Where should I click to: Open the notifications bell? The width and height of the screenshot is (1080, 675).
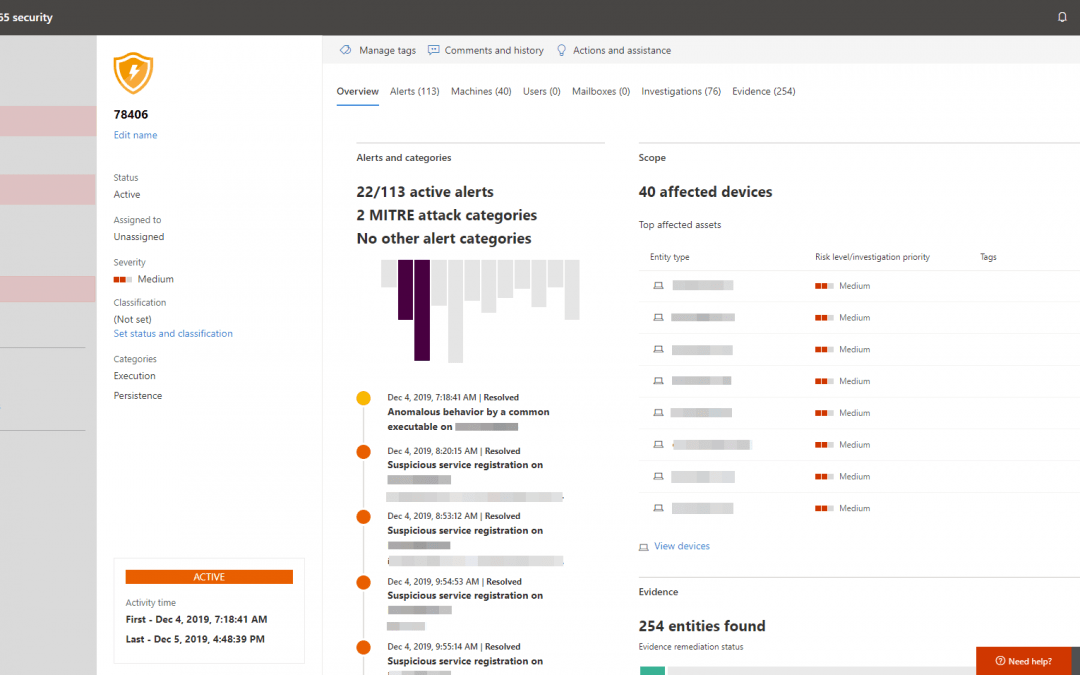click(1062, 17)
